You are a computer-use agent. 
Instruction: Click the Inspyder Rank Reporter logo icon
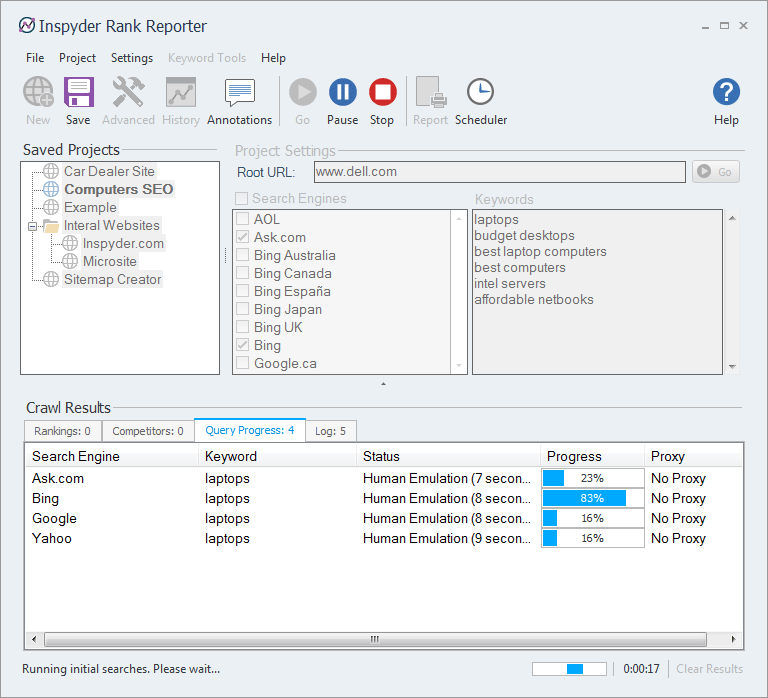[27, 25]
